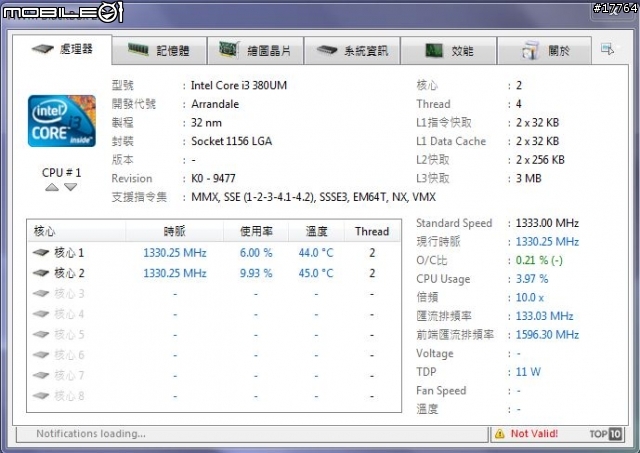Image resolution: width=640 pixels, height=453 pixels.
Task: Click the chip icon for 核心 2
Action: (x=41, y=273)
